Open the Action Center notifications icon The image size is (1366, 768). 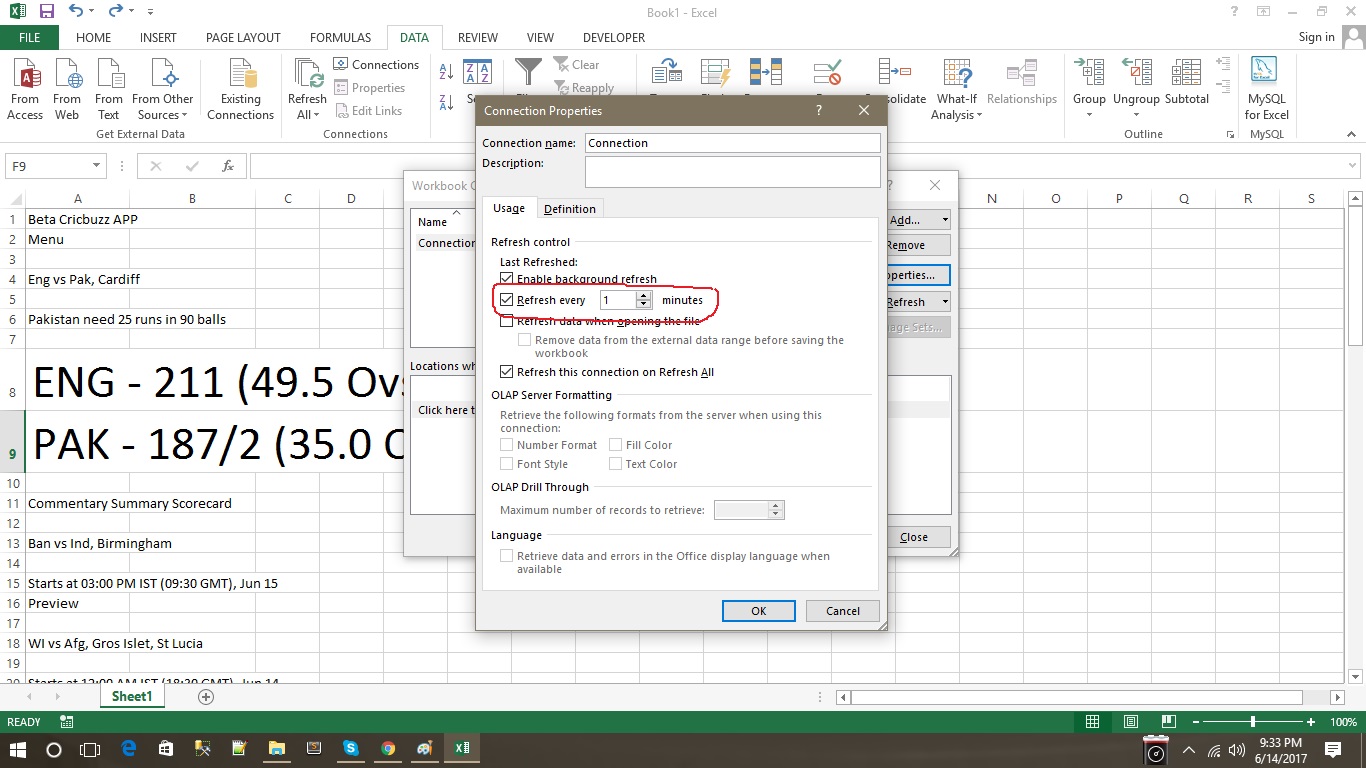(1333, 749)
